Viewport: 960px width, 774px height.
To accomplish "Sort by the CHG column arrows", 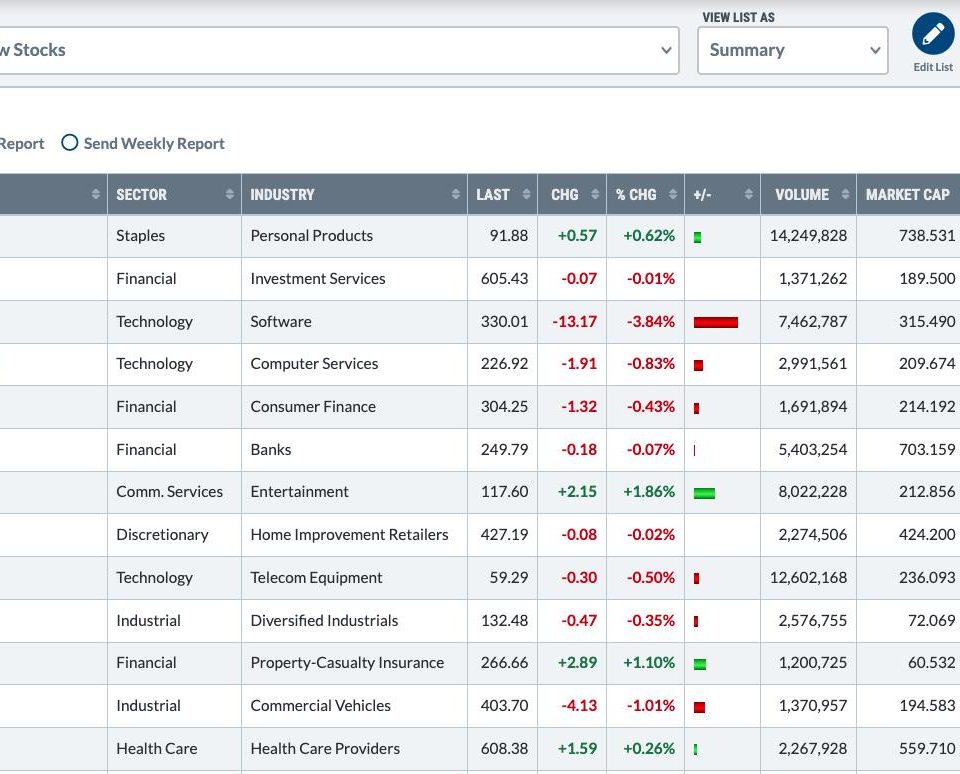I will 595,195.
